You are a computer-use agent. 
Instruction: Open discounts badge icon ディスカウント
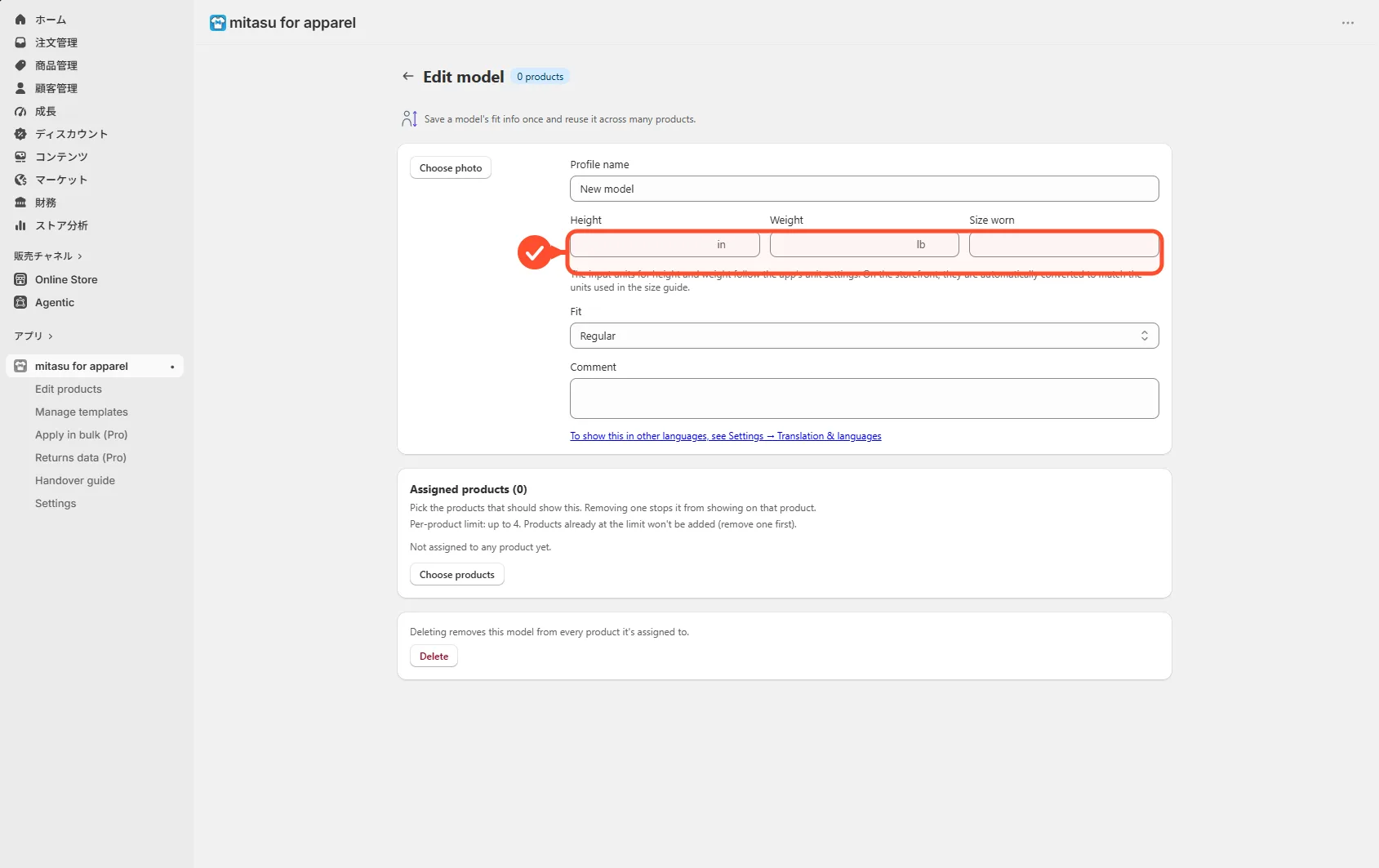coord(20,134)
